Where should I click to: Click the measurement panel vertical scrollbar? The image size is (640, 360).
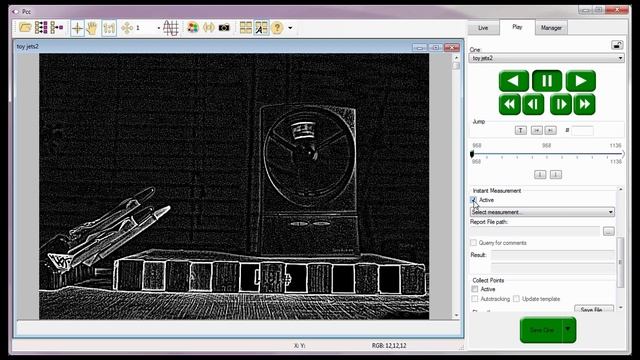coord(620,262)
